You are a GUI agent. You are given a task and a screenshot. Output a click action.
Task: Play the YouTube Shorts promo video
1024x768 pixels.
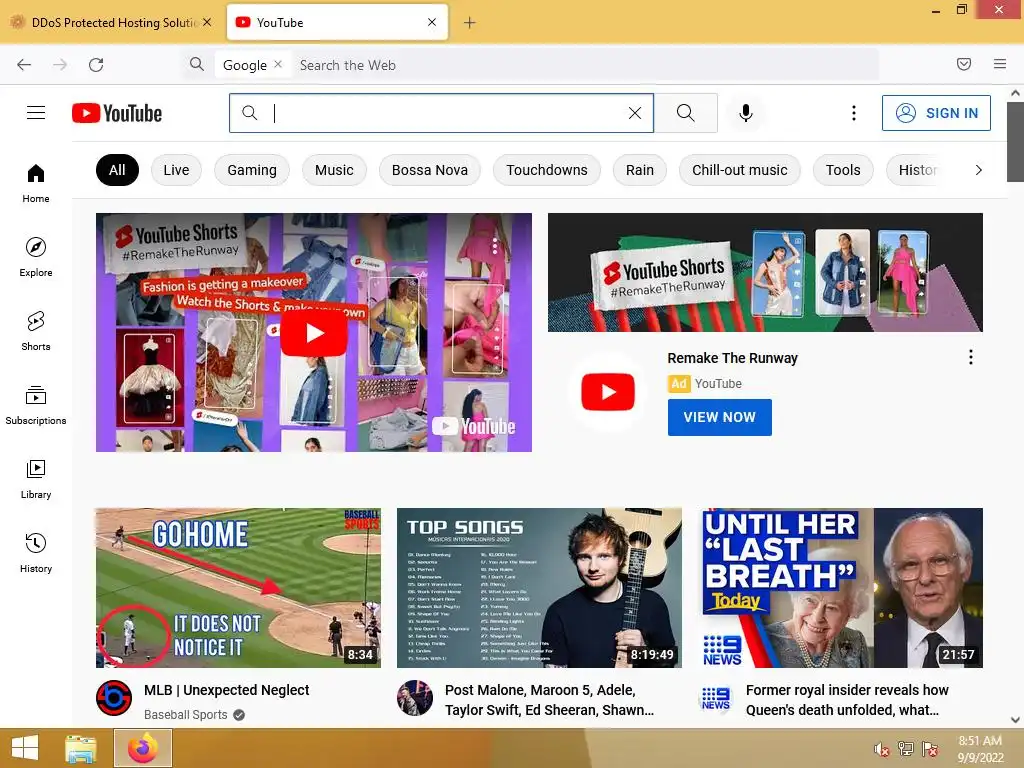314,332
